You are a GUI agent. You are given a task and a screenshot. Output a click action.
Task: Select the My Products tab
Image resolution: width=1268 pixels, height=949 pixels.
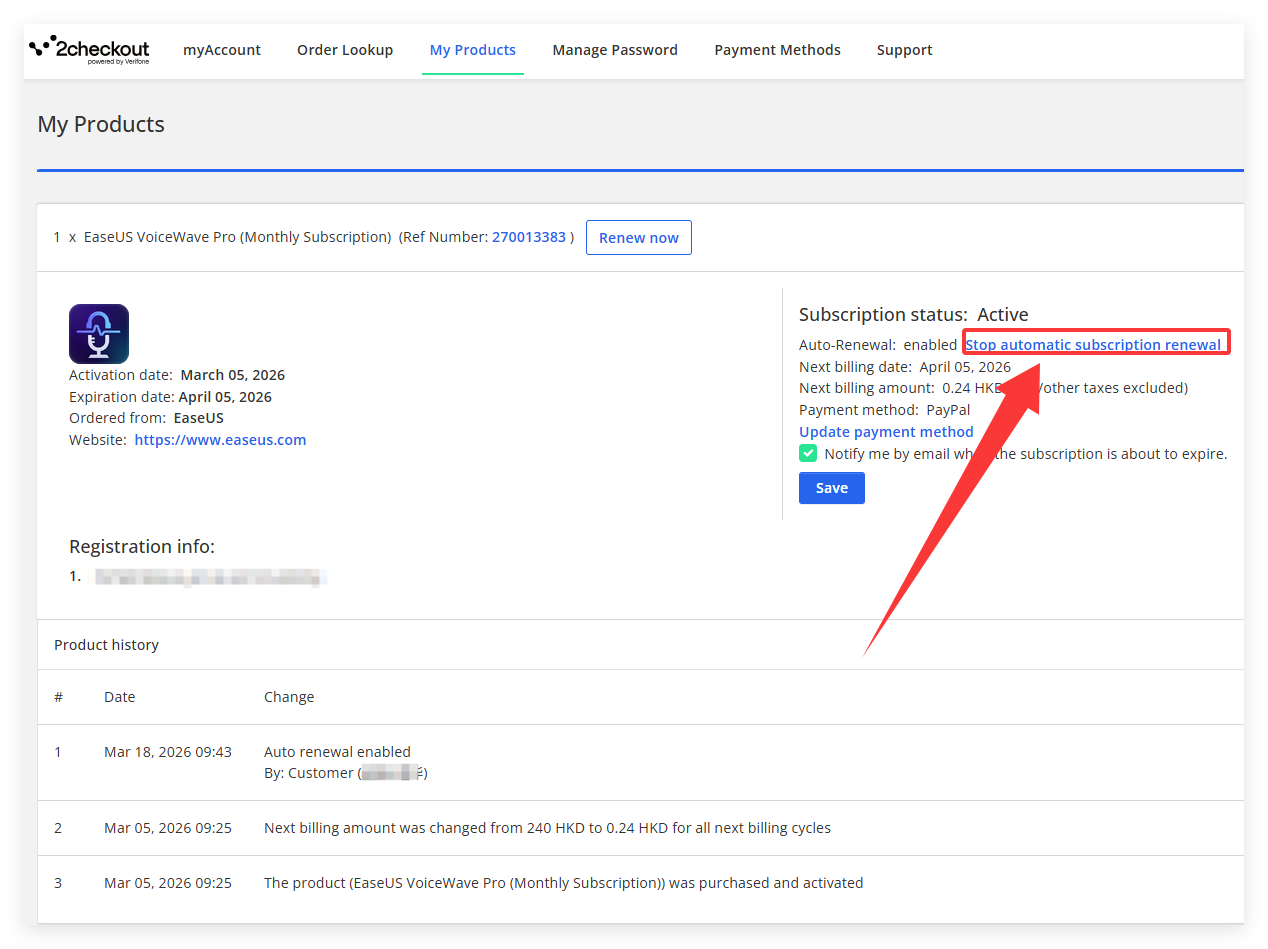(472, 50)
